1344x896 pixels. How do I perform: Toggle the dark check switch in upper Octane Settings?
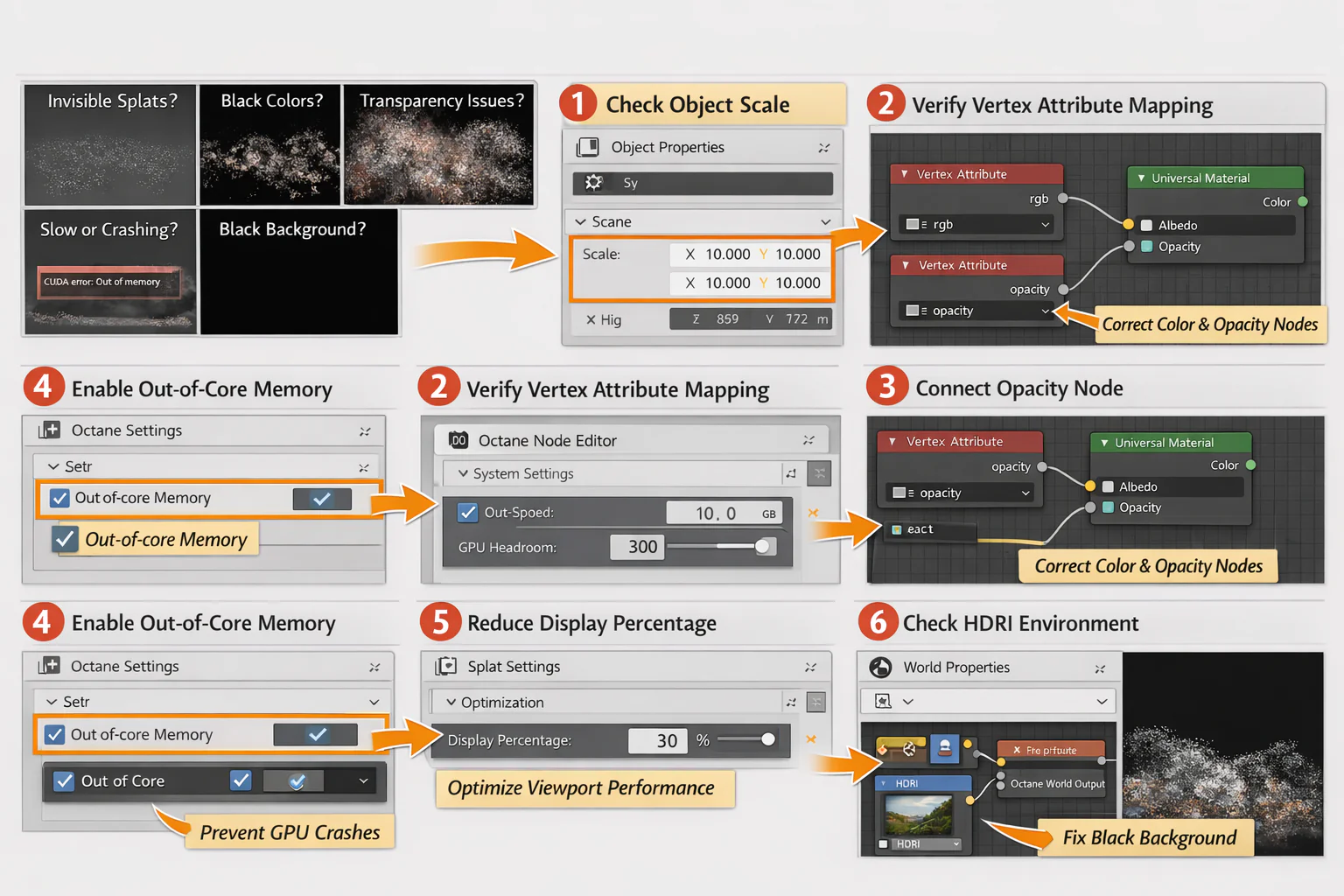click(x=322, y=499)
